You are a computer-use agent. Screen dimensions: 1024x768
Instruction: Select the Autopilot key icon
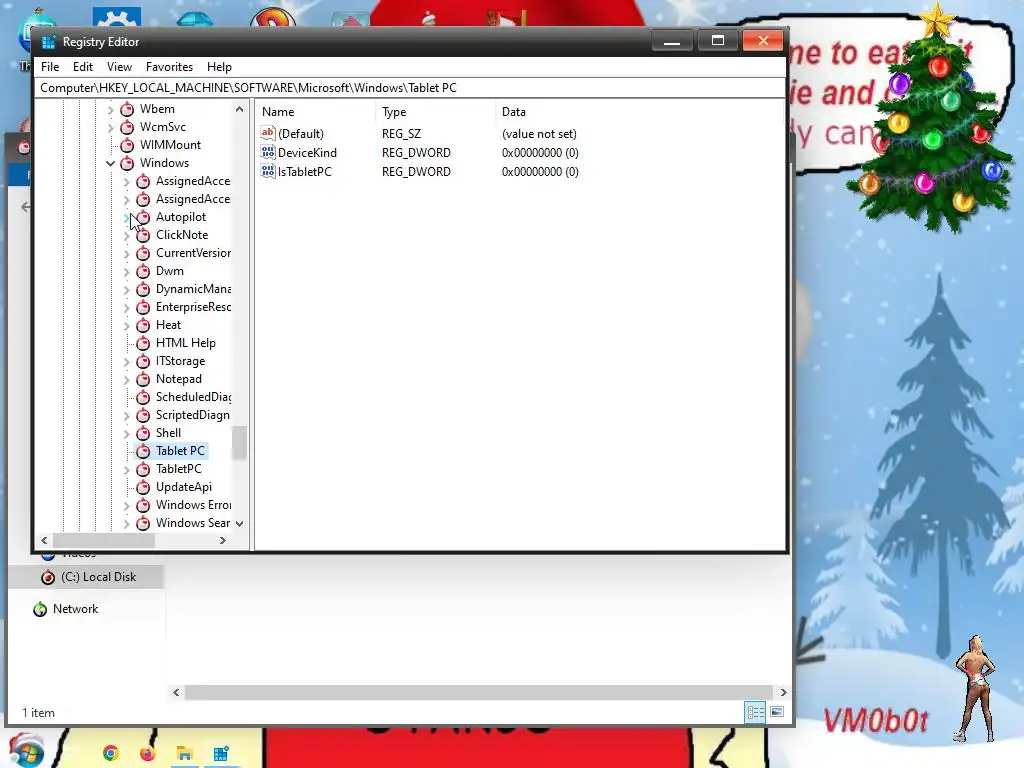click(143, 217)
